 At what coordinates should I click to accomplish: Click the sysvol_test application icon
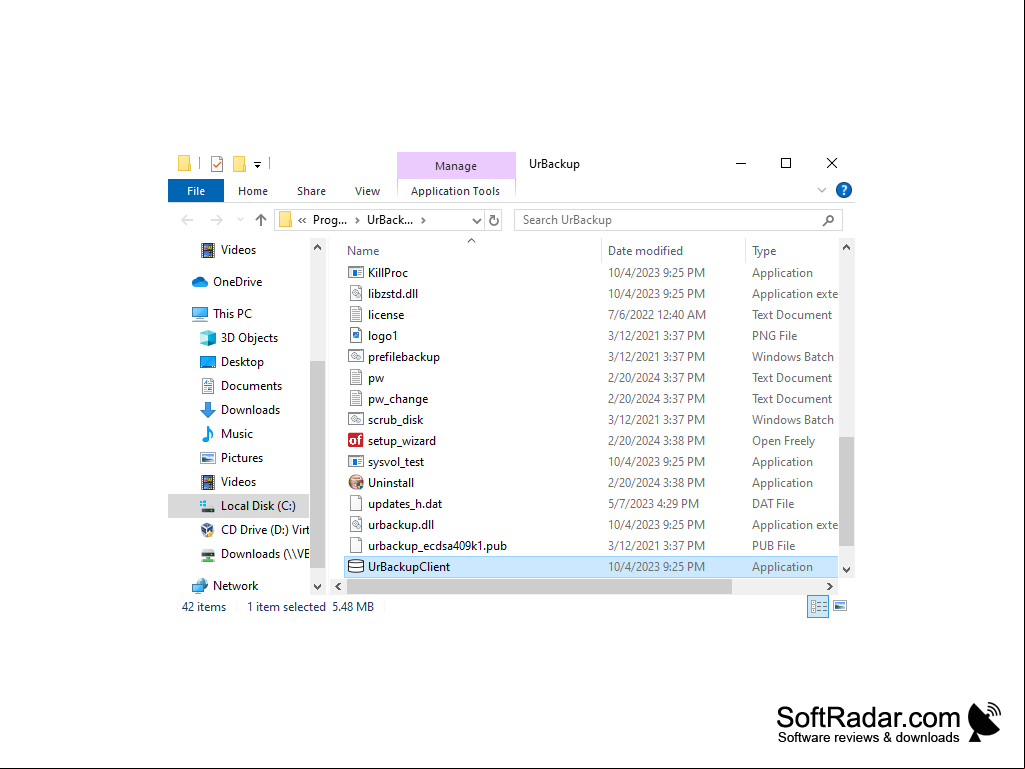pos(356,461)
